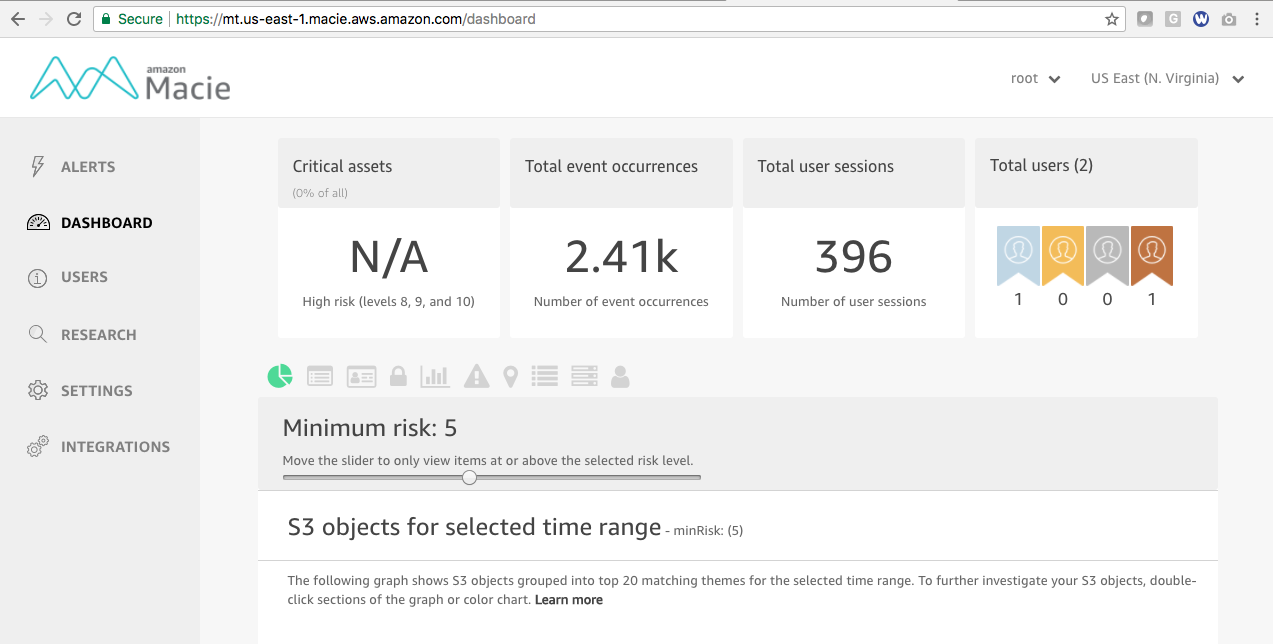This screenshot has height=644, width=1273.
Task: Select the pie chart dashboard view icon
Action: pos(280,376)
